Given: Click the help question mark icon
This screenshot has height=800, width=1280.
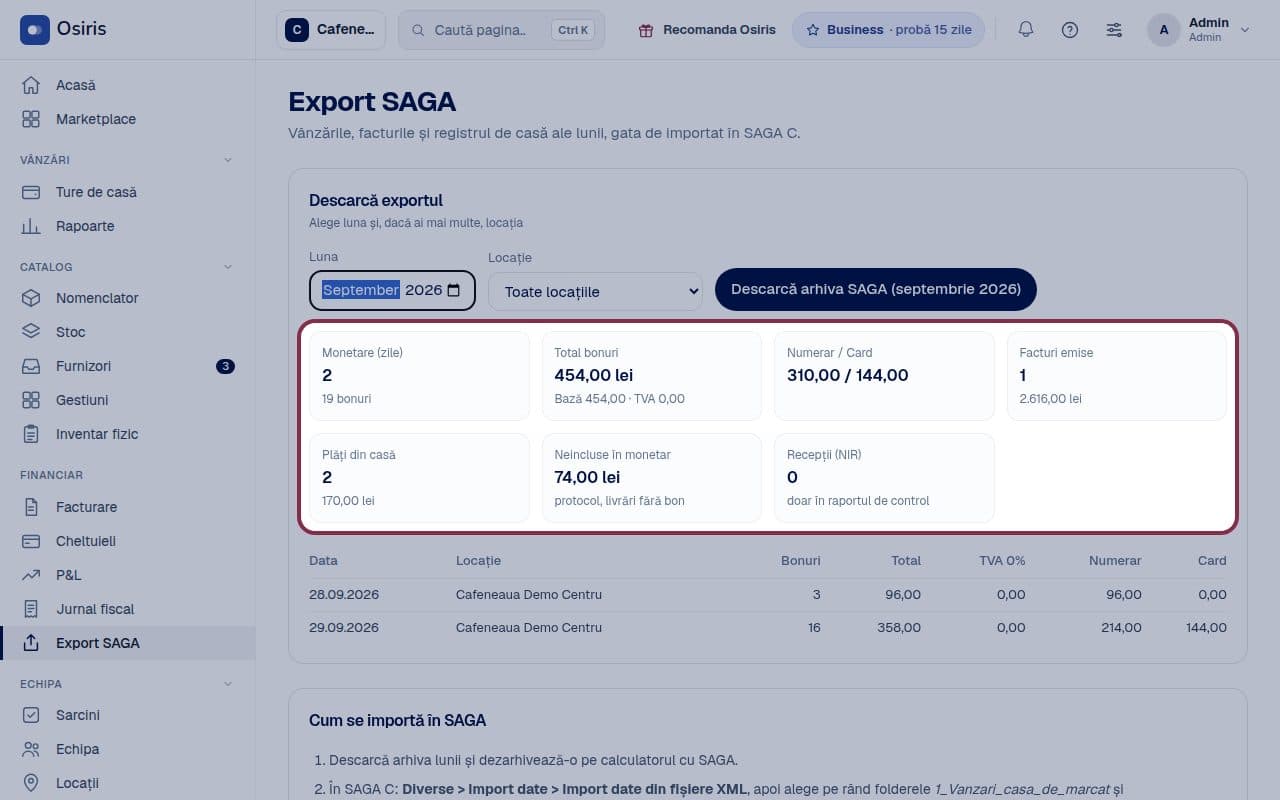Looking at the screenshot, I should point(1070,30).
